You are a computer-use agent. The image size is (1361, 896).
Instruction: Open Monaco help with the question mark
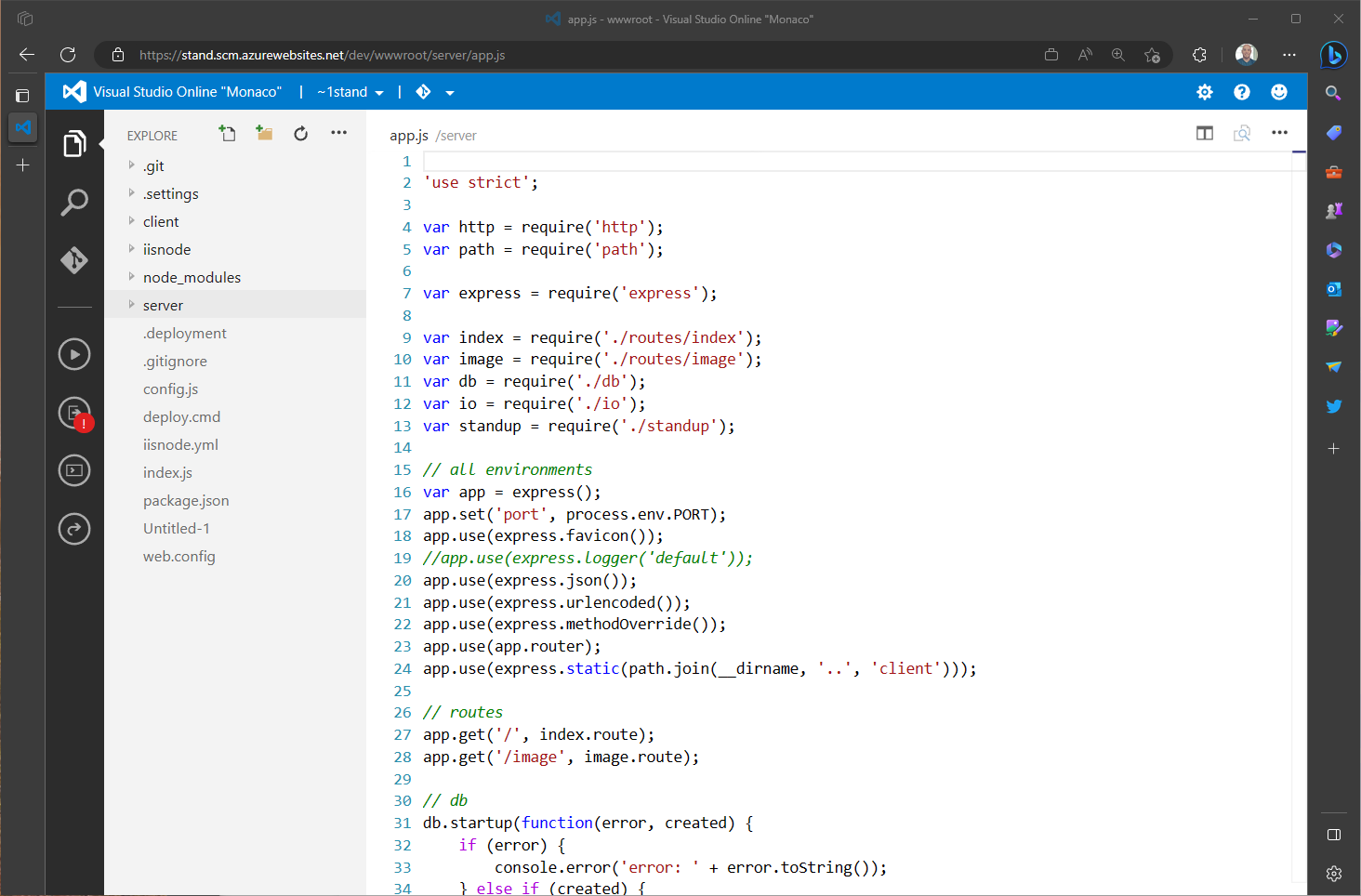coord(1242,91)
